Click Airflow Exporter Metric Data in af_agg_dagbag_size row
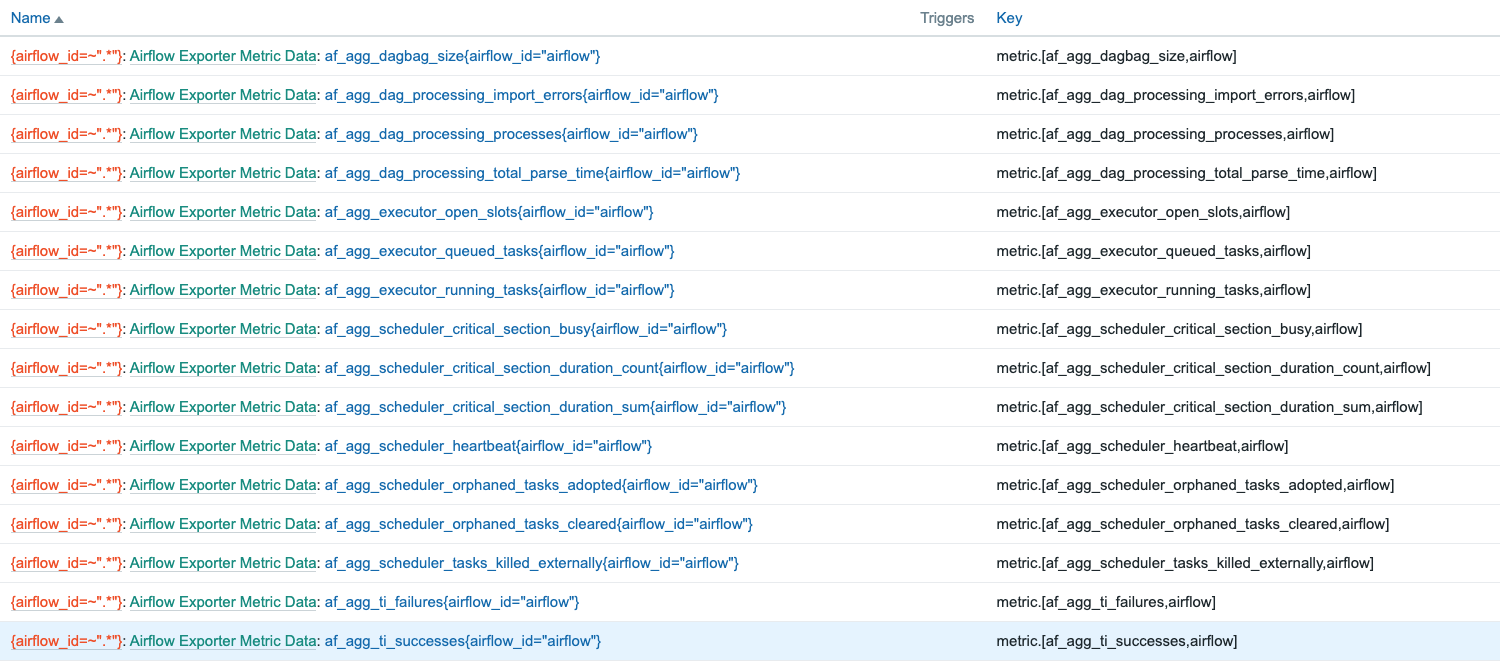Viewport: 1500px width, 663px height. pyautogui.click(x=223, y=56)
